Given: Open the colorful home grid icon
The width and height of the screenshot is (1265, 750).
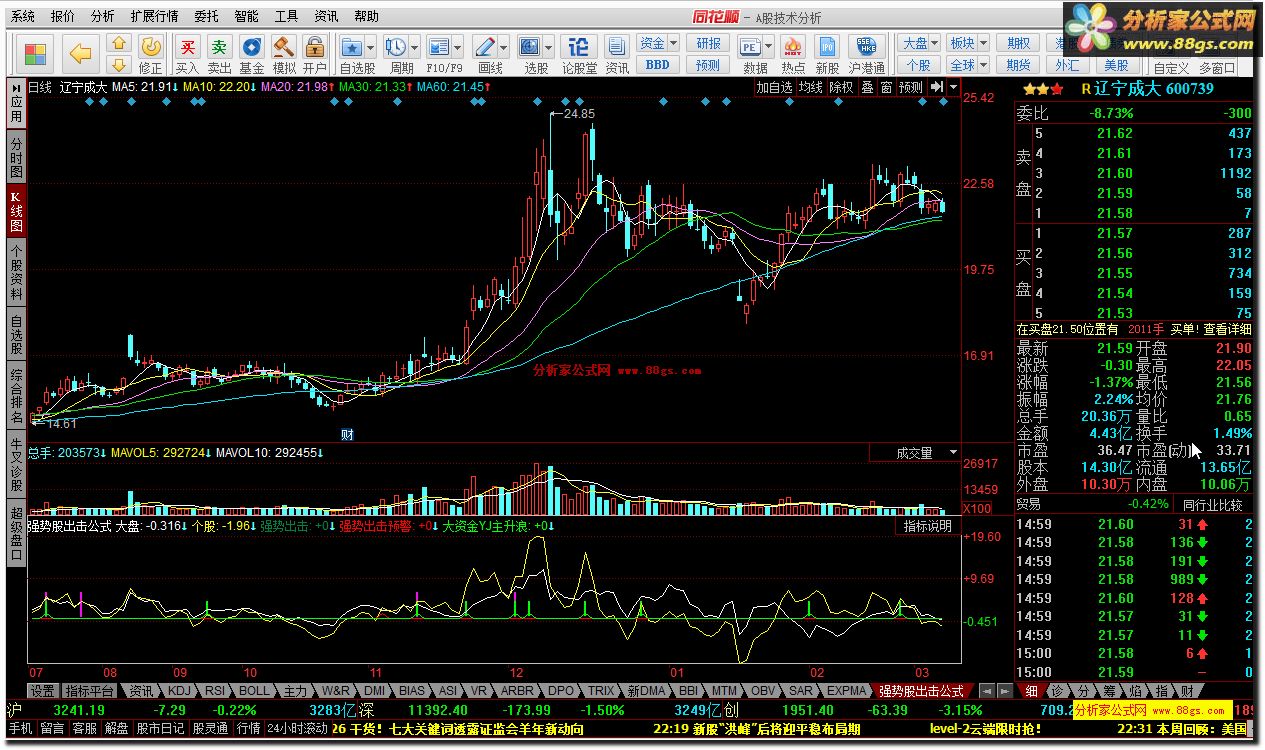Looking at the screenshot, I should (36, 54).
